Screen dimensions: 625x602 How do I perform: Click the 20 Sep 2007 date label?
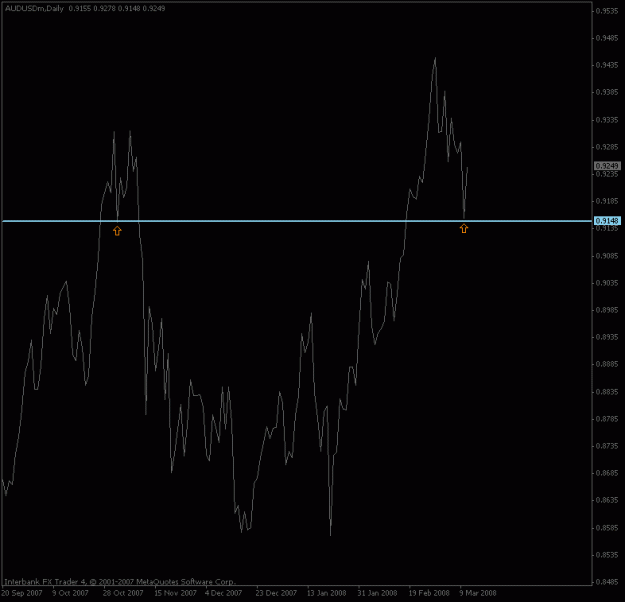point(22,593)
